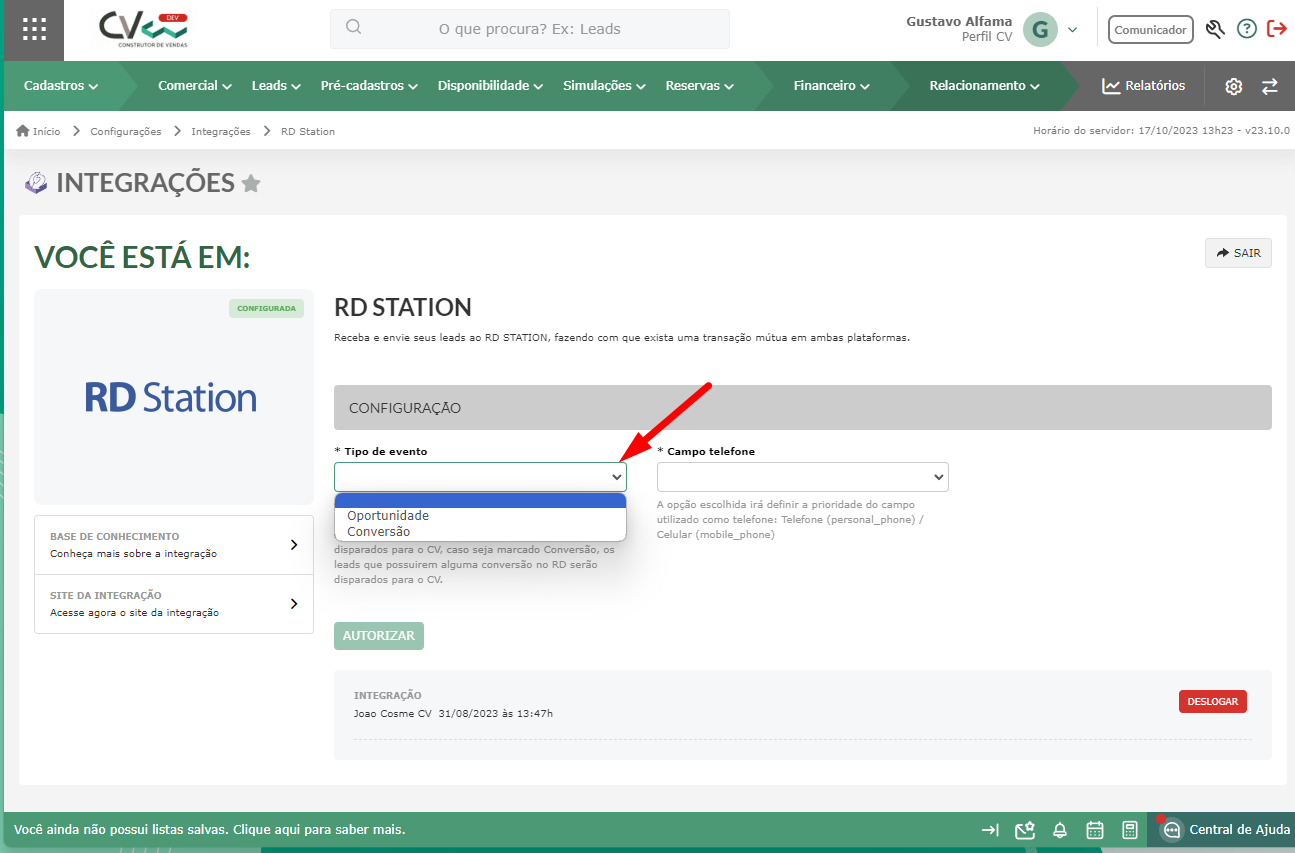Click the red logout icon
Image resolution: width=1295 pixels, height=853 pixels.
pyautogui.click(x=1277, y=29)
